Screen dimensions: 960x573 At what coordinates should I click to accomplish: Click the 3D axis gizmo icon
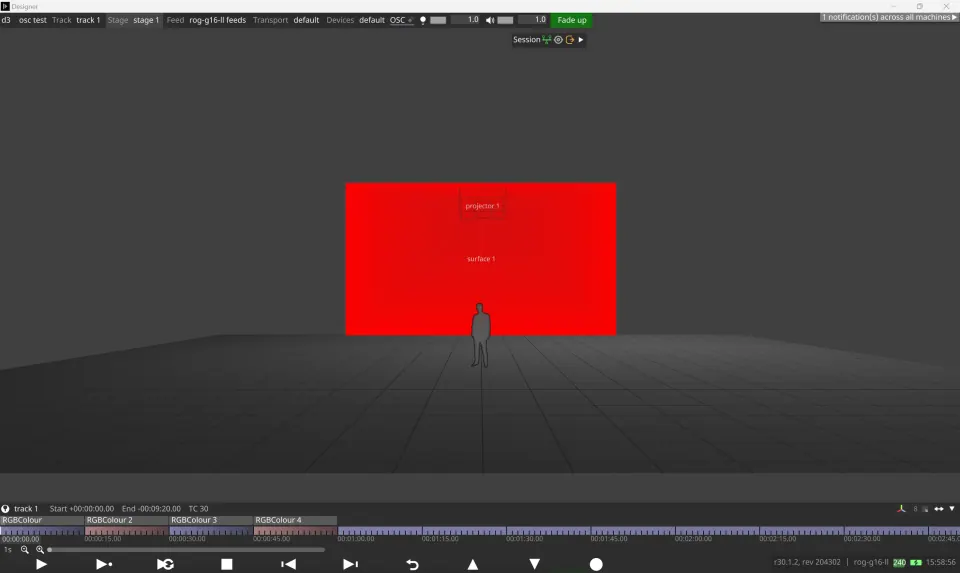901,509
